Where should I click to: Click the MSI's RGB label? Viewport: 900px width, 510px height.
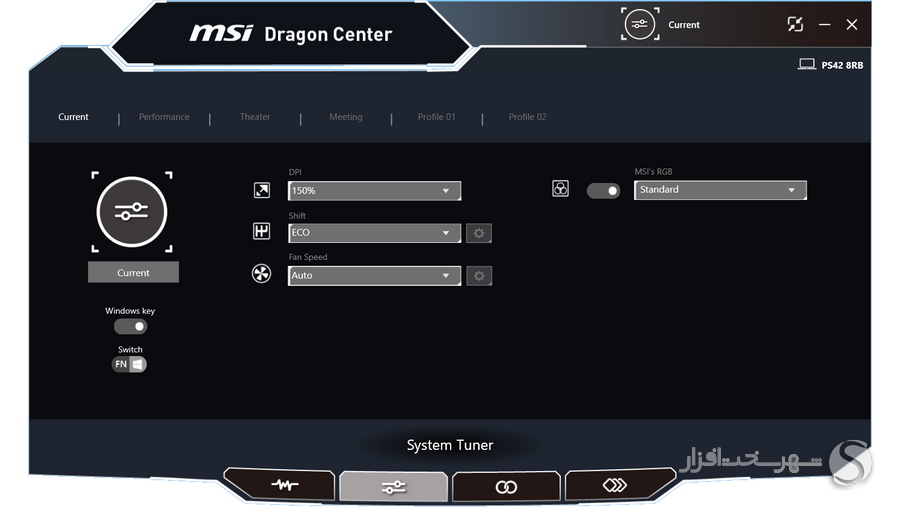(653, 171)
